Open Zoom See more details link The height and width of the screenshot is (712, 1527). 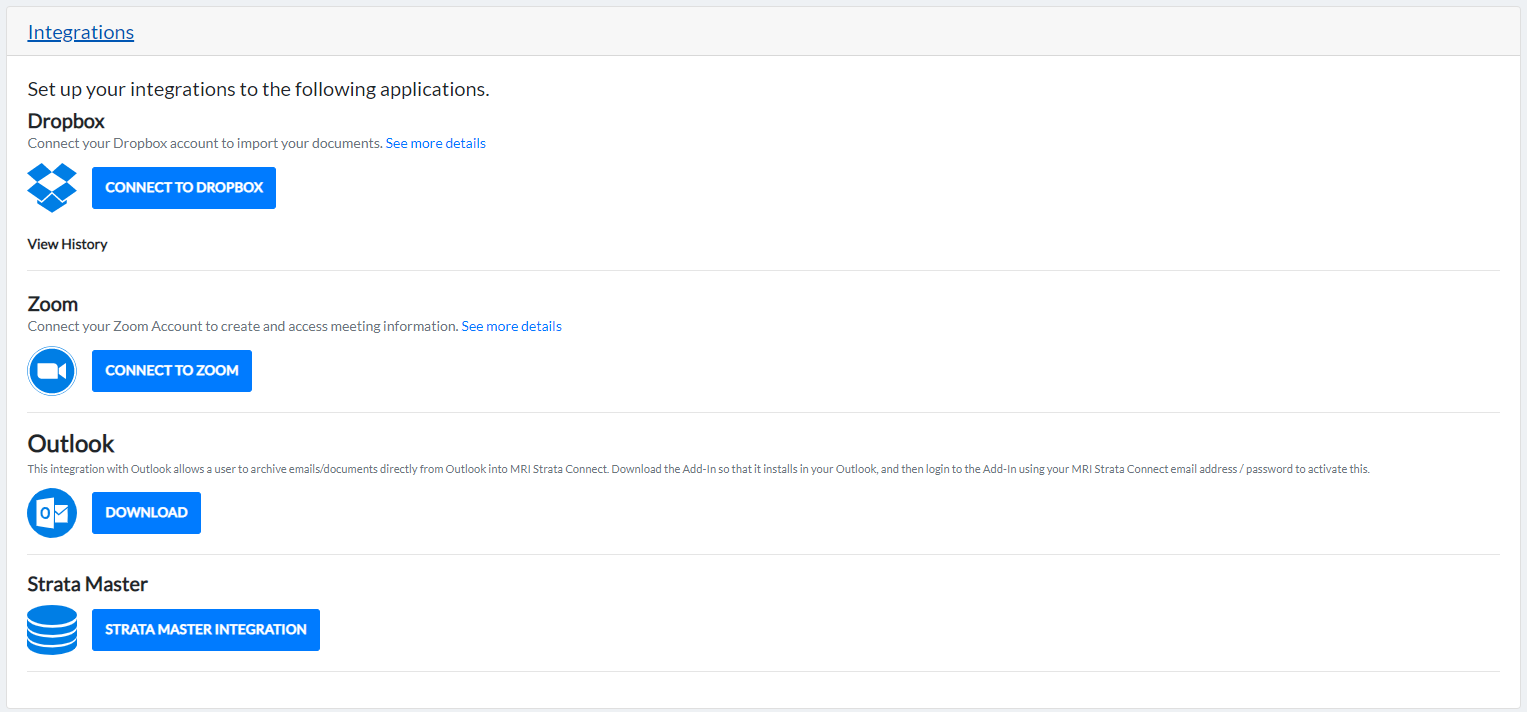(x=512, y=326)
